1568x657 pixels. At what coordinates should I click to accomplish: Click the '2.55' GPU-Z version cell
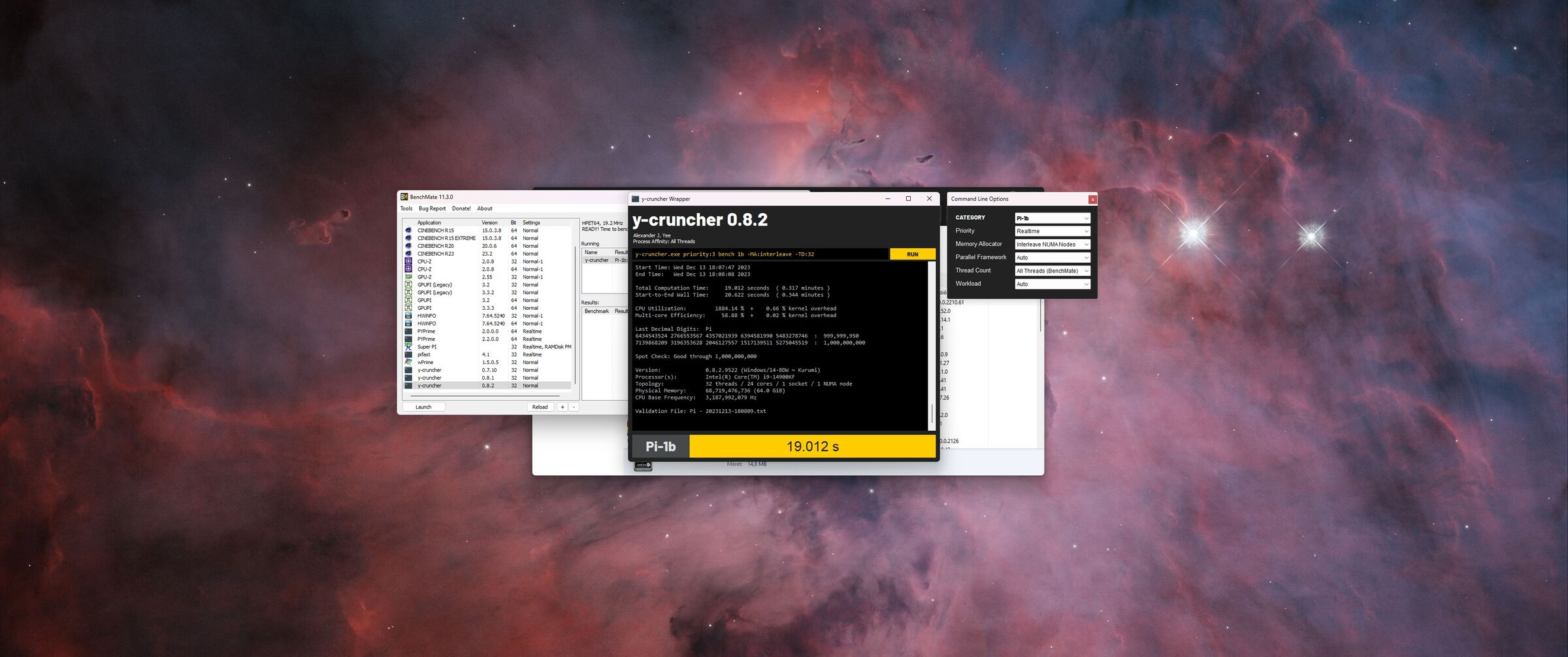(x=487, y=277)
